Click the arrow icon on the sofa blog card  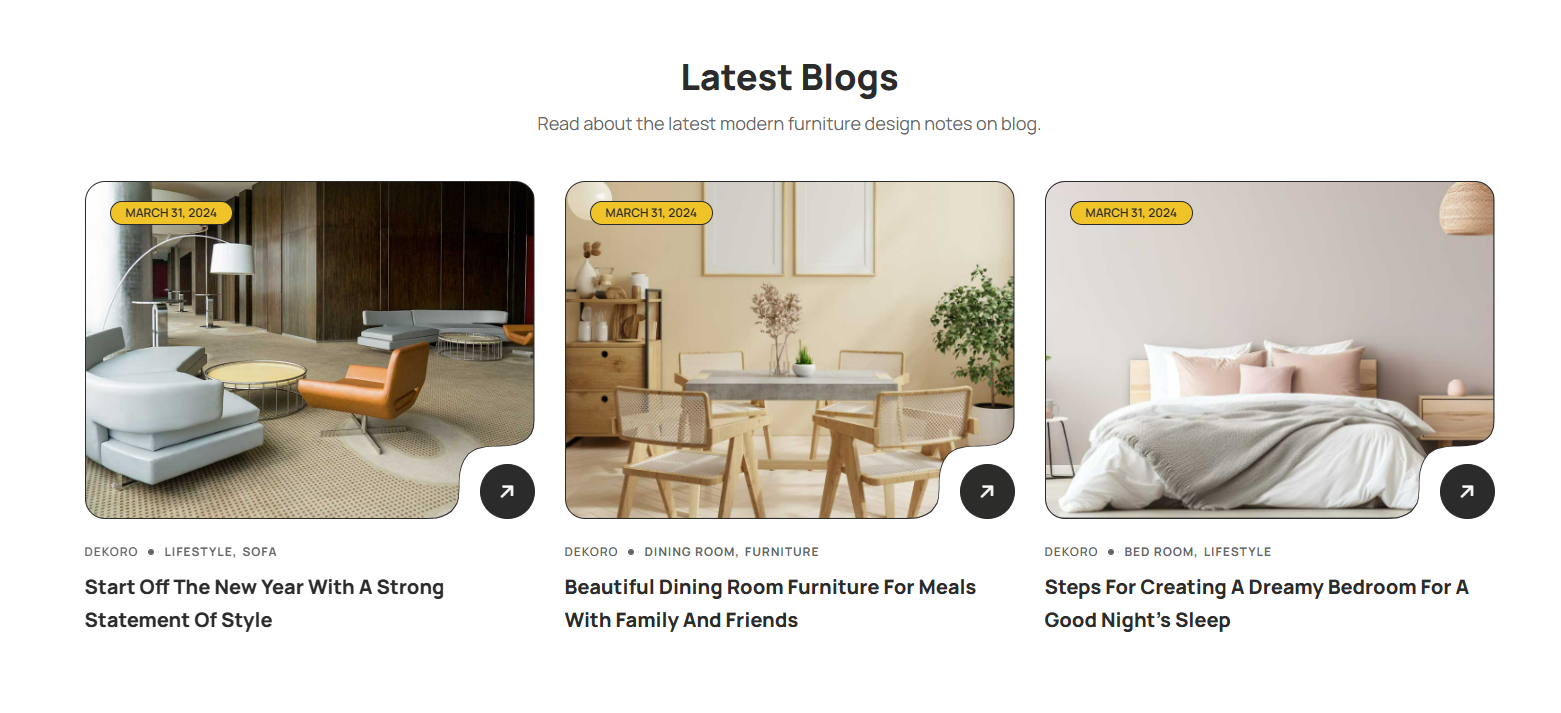[x=507, y=491]
